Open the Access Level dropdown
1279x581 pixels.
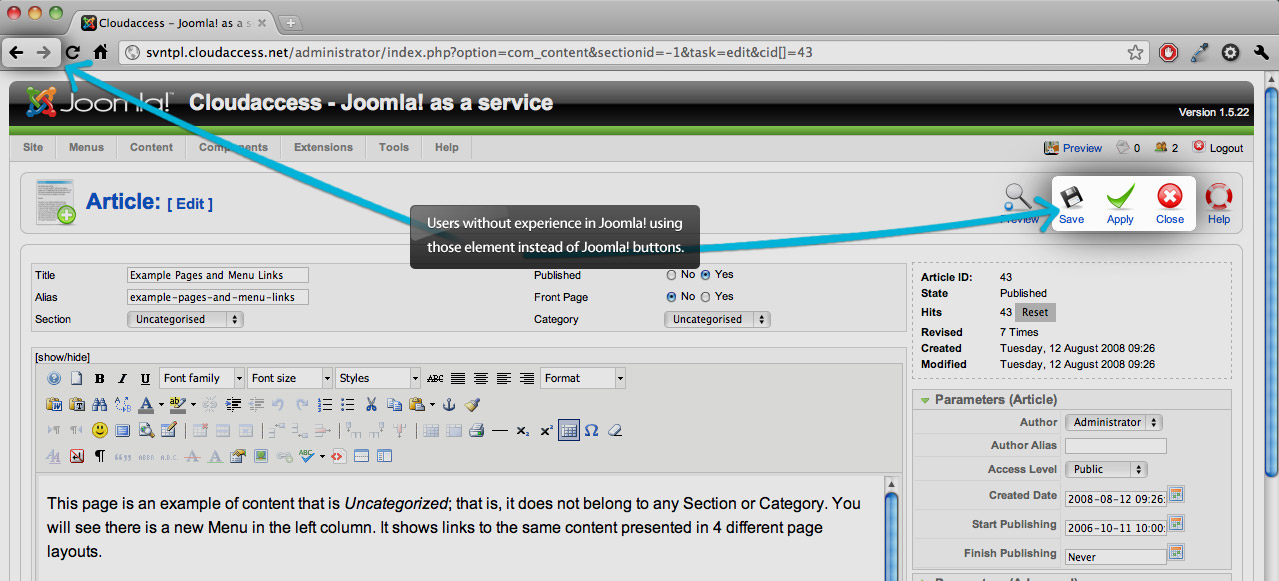[1106, 470]
